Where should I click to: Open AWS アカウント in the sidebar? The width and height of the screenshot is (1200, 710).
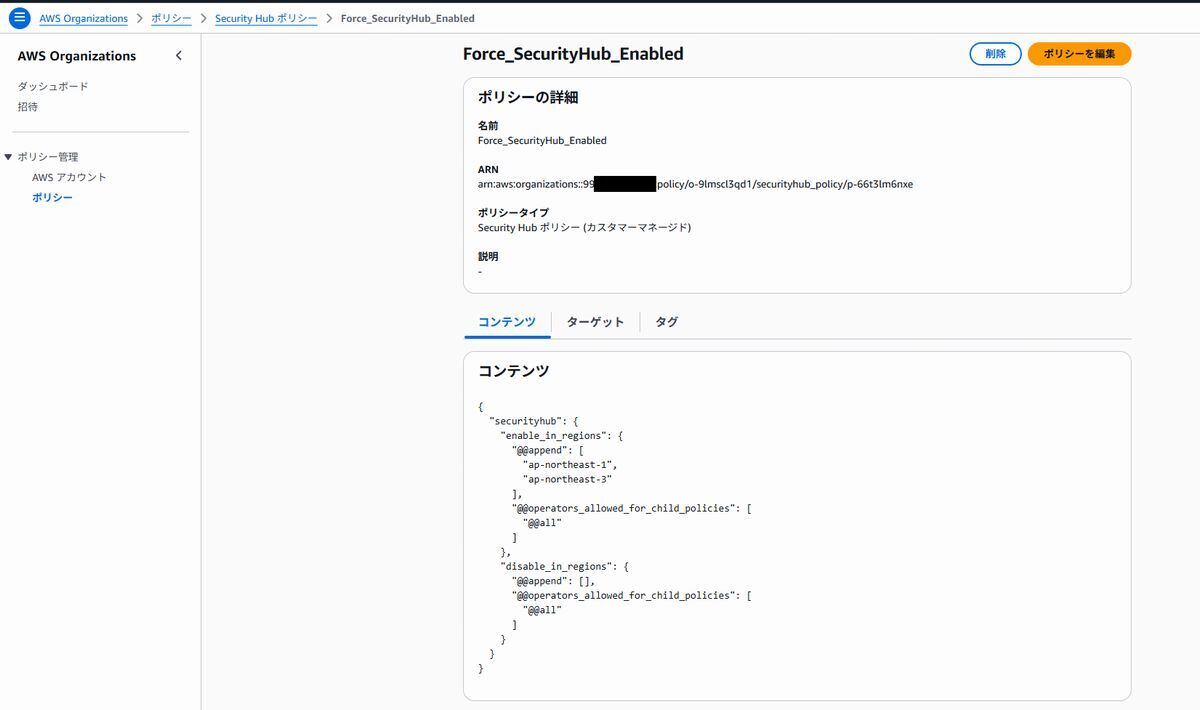pos(69,177)
